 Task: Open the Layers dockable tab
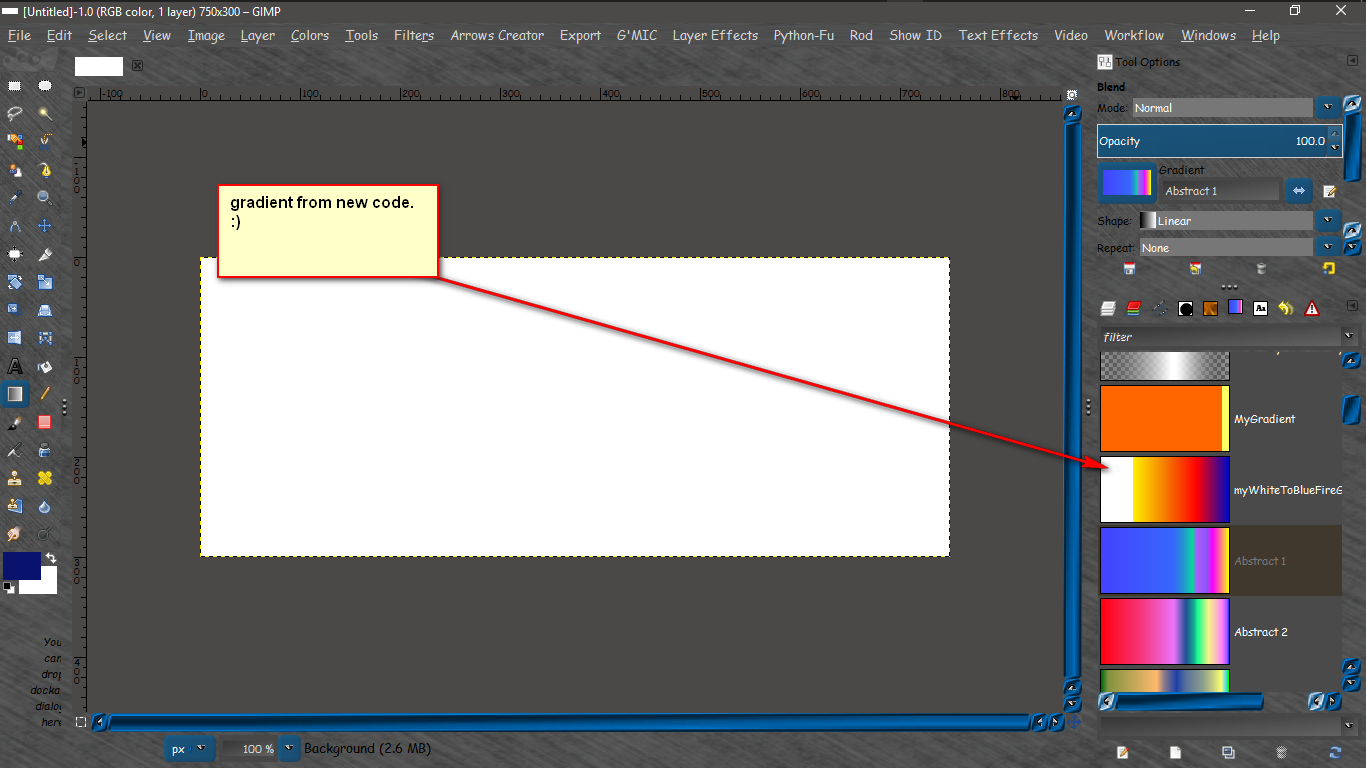point(1108,308)
